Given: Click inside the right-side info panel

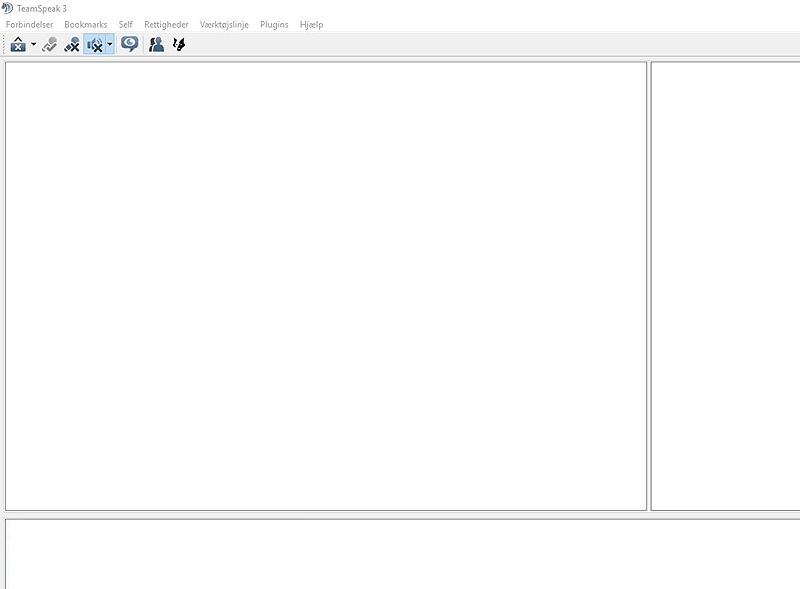Looking at the screenshot, I should 726,286.
